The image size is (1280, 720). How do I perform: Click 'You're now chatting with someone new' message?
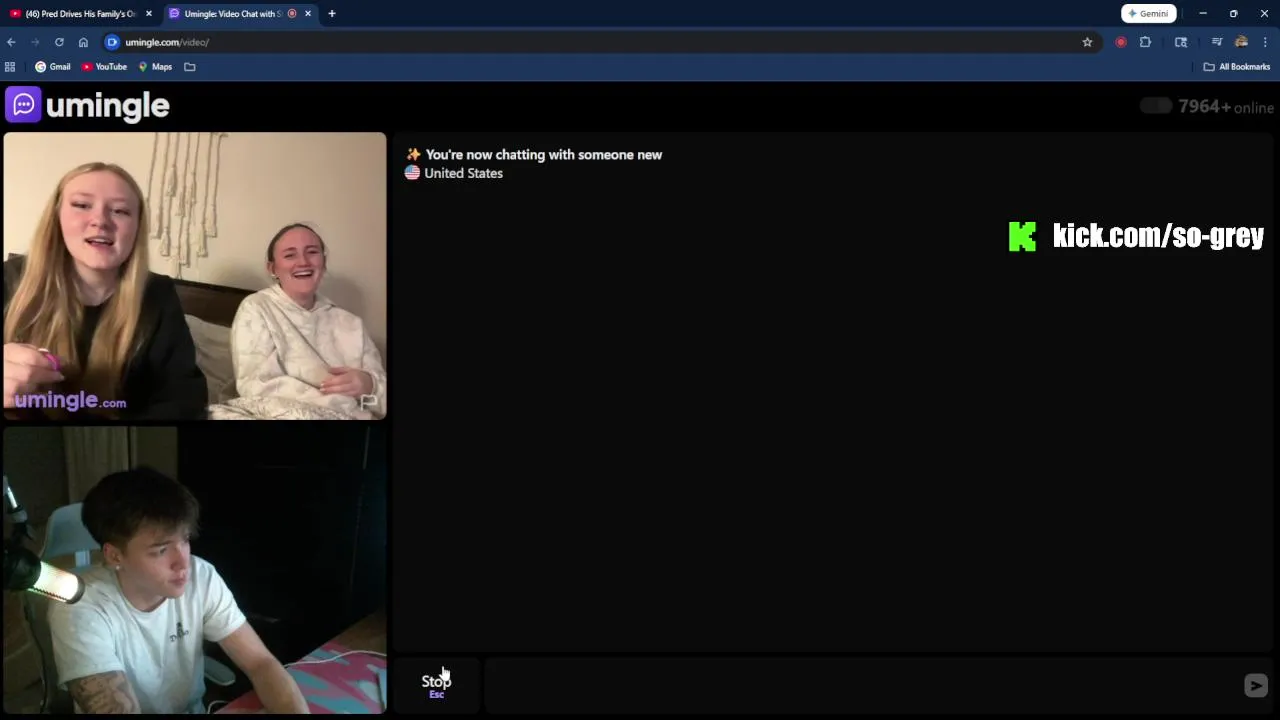[x=544, y=155]
